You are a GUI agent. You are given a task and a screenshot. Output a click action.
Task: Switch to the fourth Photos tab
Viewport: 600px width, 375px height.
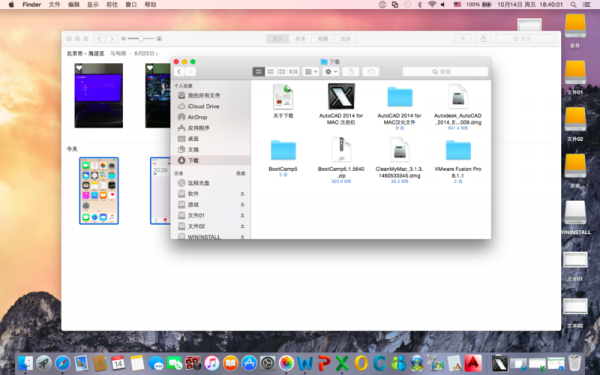345,39
